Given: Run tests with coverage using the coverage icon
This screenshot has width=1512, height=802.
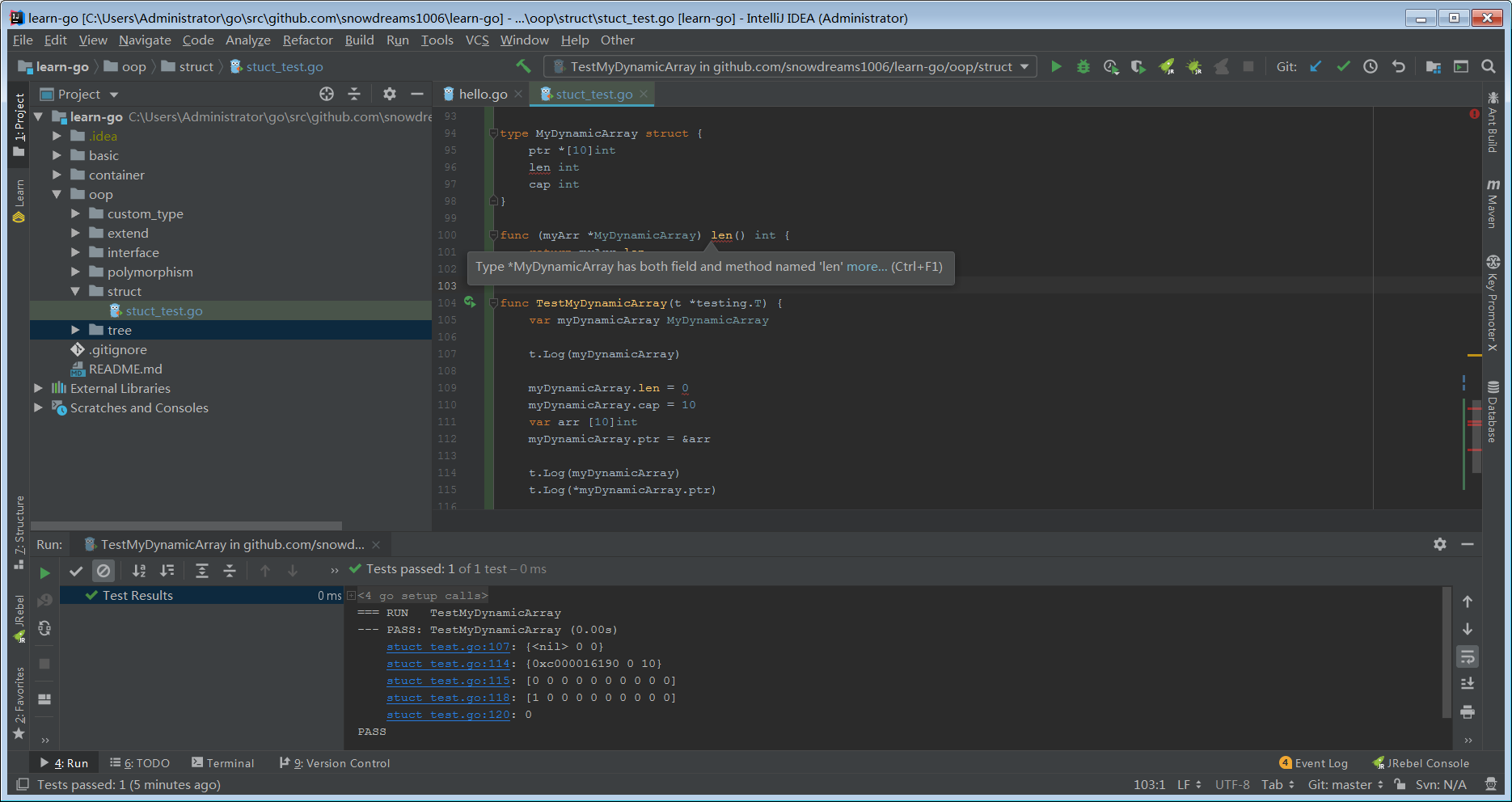Looking at the screenshot, I should (x=1138, y=66).
